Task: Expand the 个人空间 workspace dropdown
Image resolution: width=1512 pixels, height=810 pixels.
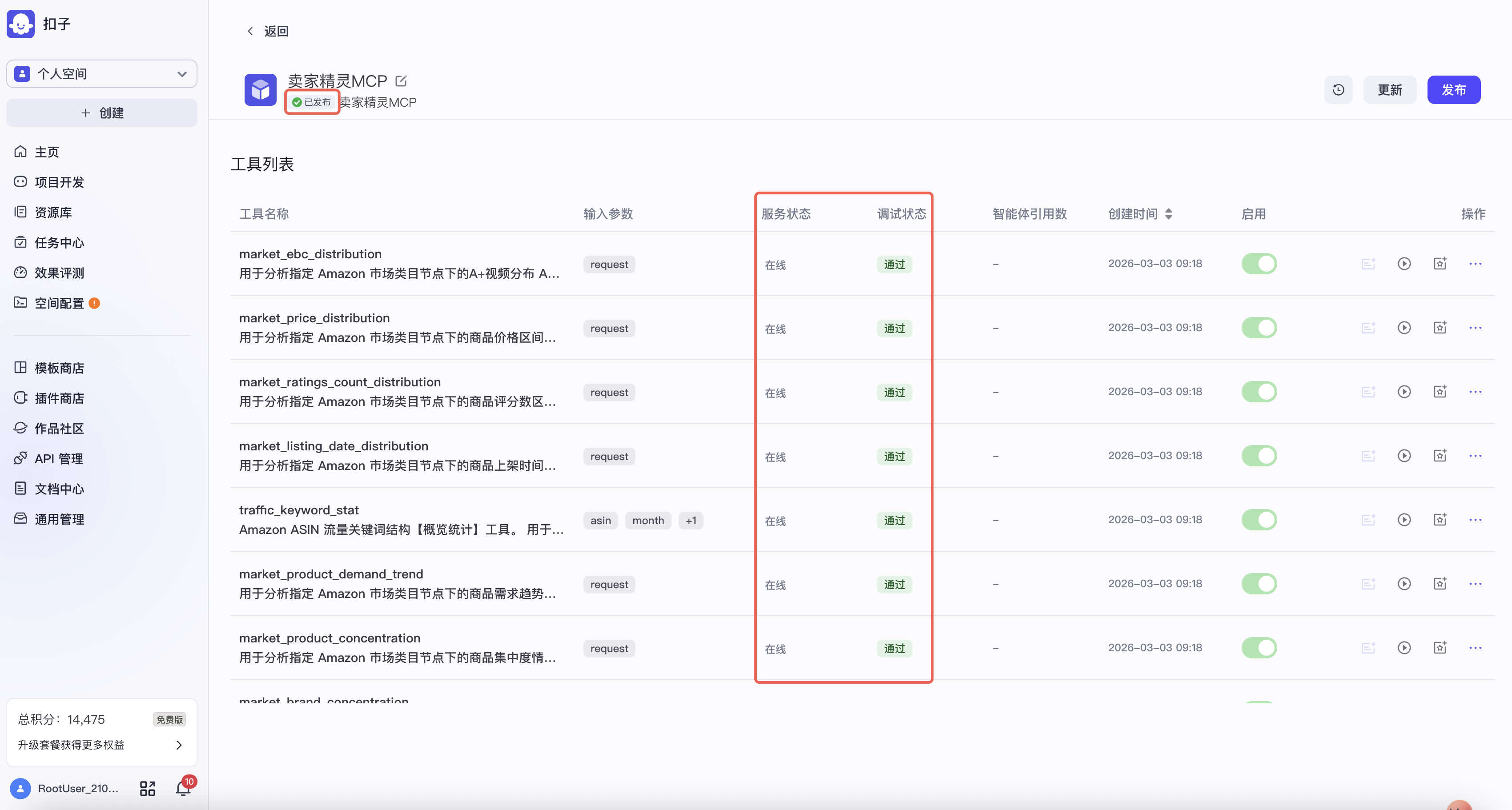Action: [x=181, y=74]
